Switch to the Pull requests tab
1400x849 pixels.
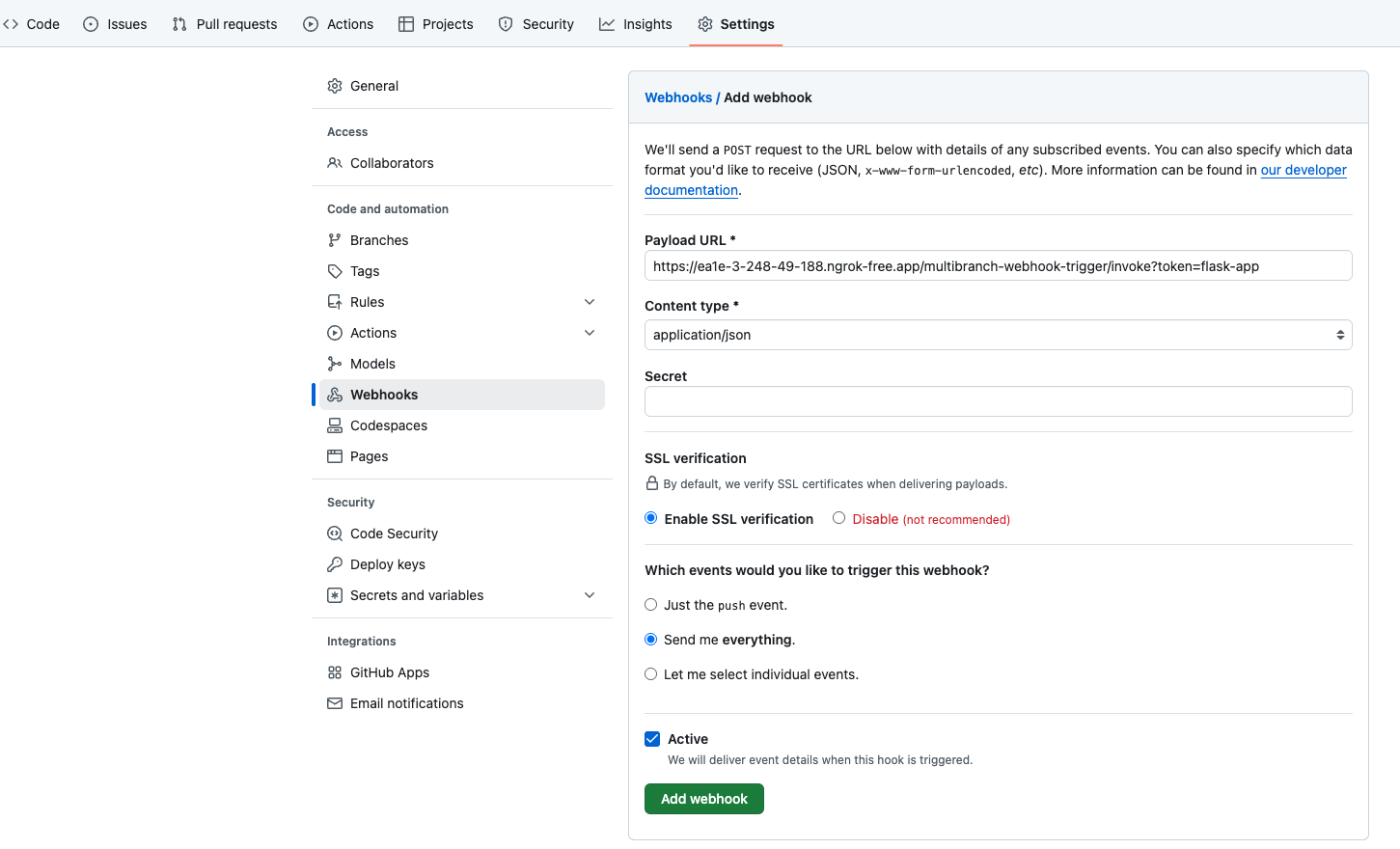(225, 24)
